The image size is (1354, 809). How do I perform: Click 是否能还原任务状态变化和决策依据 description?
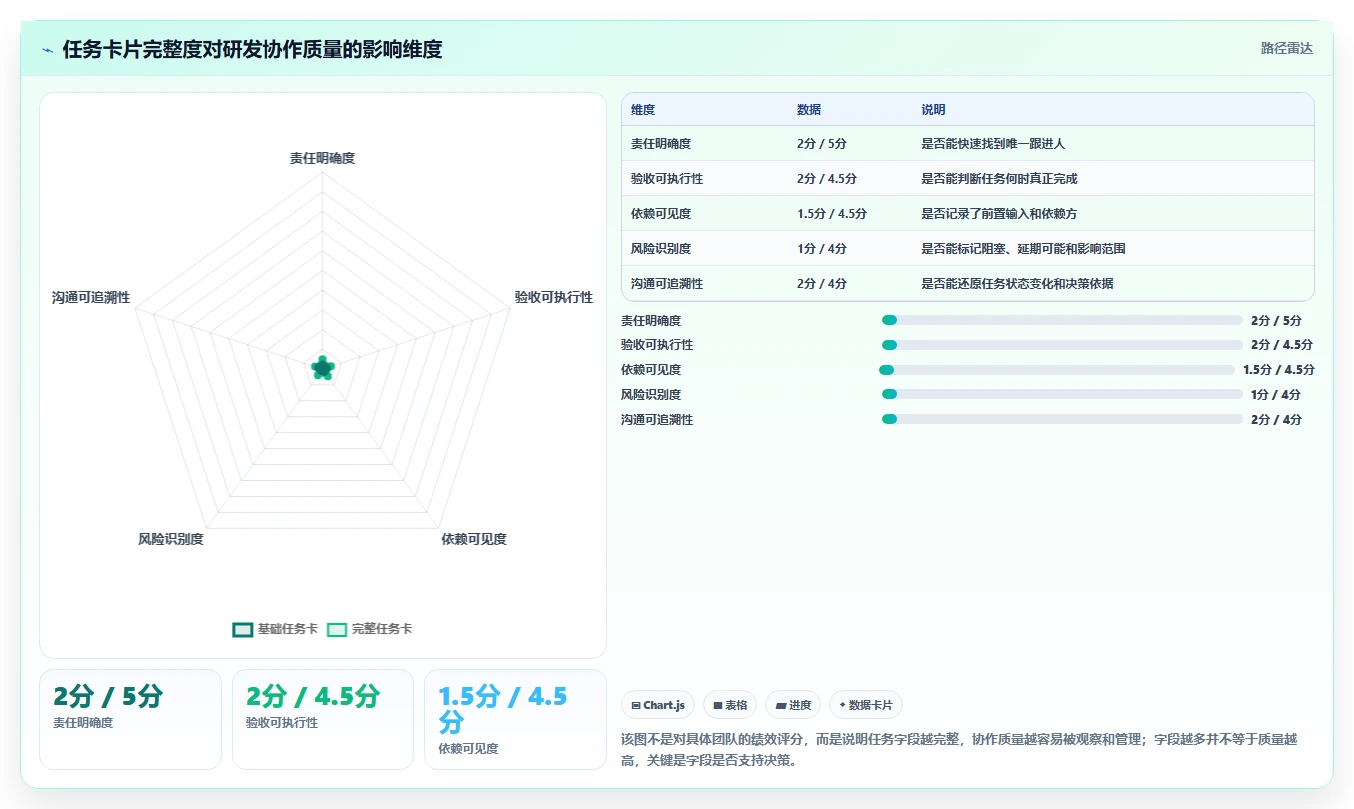pos(1017,284)
